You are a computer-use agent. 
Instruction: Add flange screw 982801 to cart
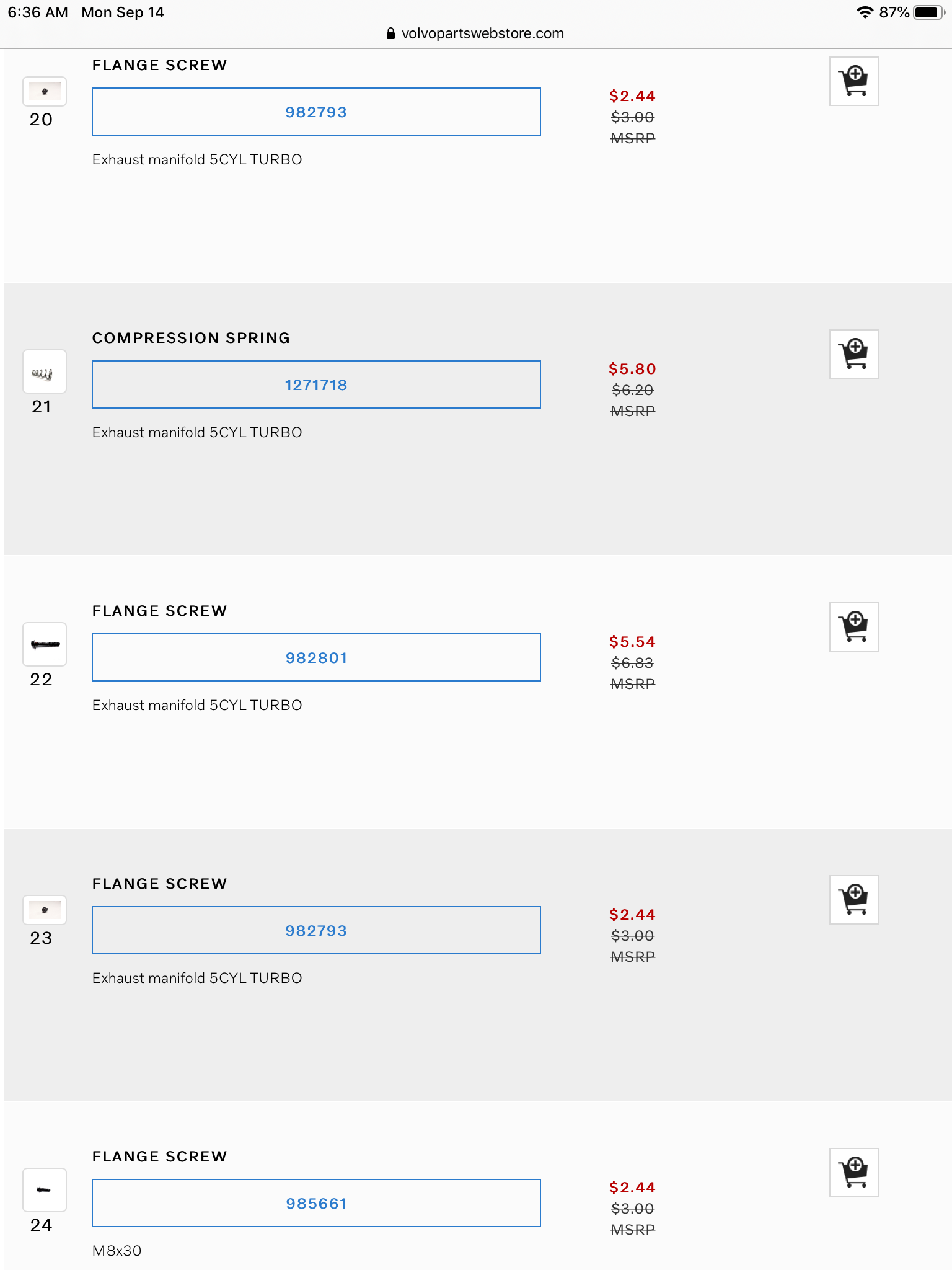pos(853,627)
